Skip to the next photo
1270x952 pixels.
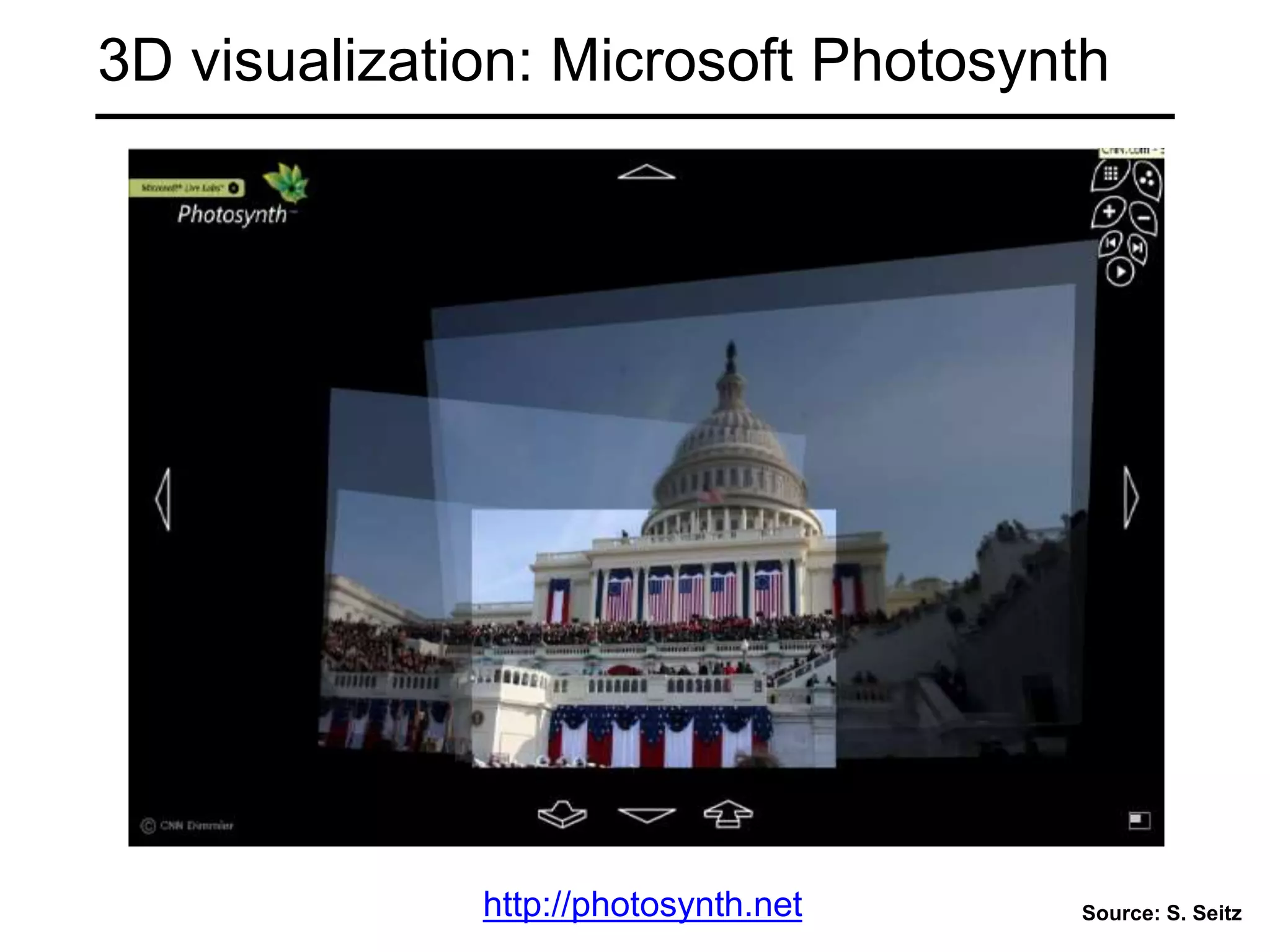[1137, 249]
